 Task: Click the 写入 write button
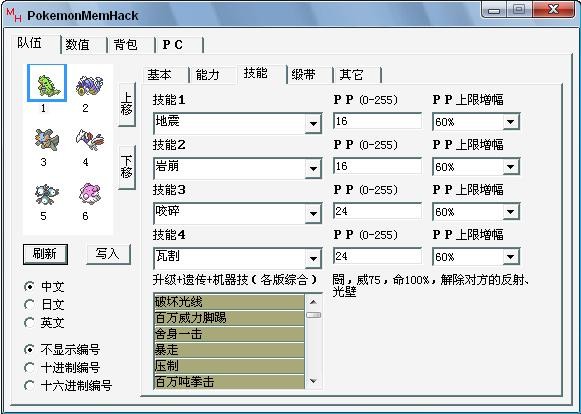click(108, 254)
